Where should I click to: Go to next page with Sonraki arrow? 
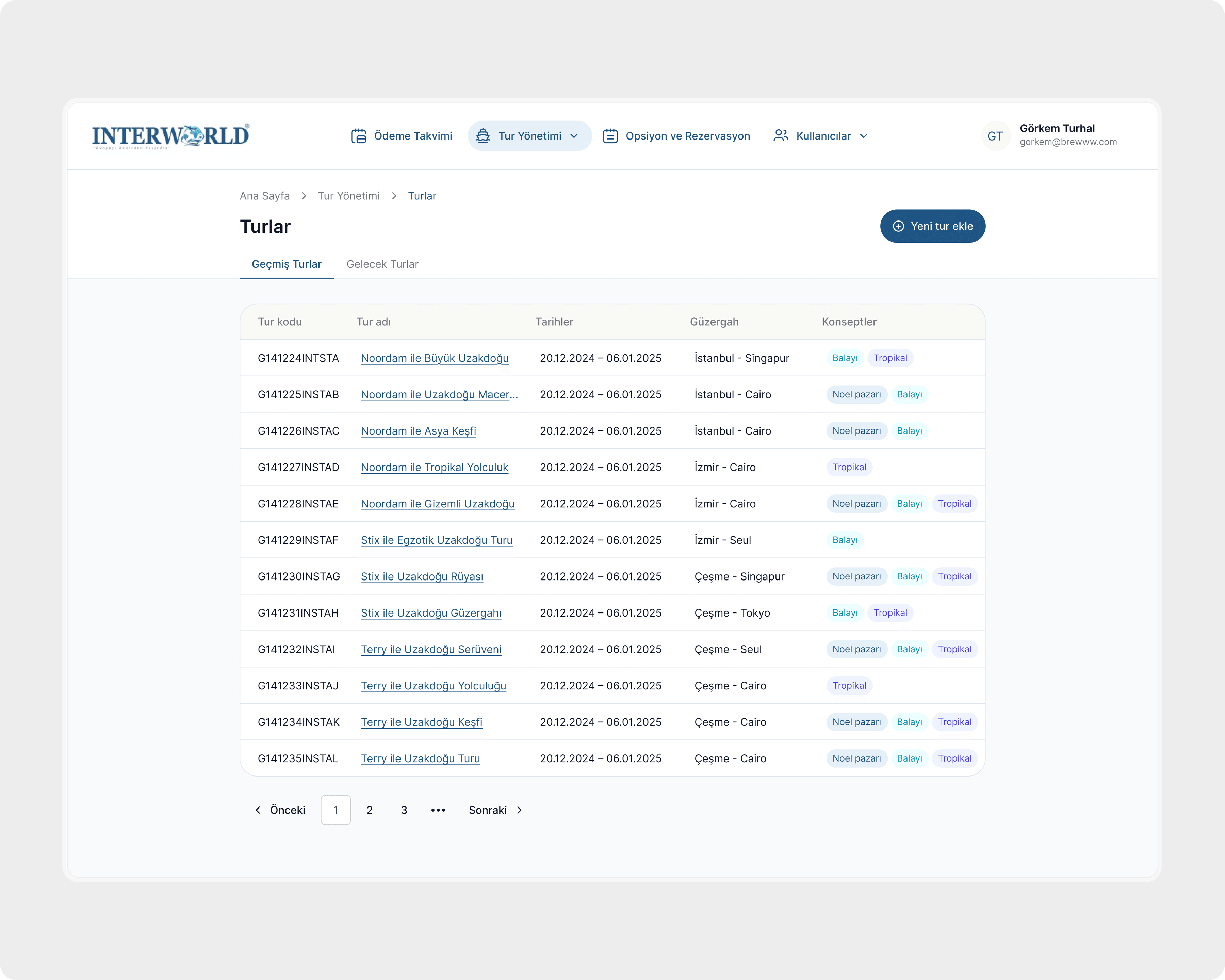coord(519,810)
